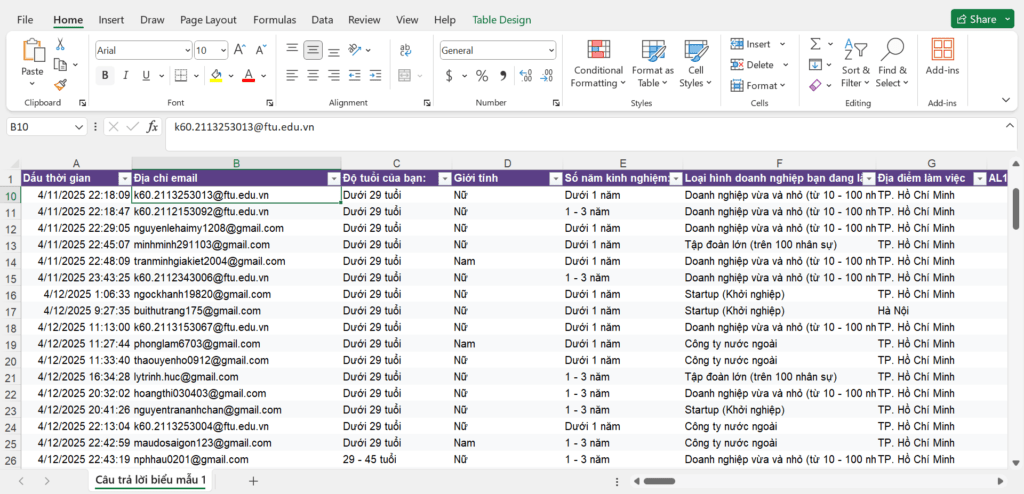Screen dimensions: 1024x494
Task: Toggle Align Right for text
Action: [x=334, y=75]
